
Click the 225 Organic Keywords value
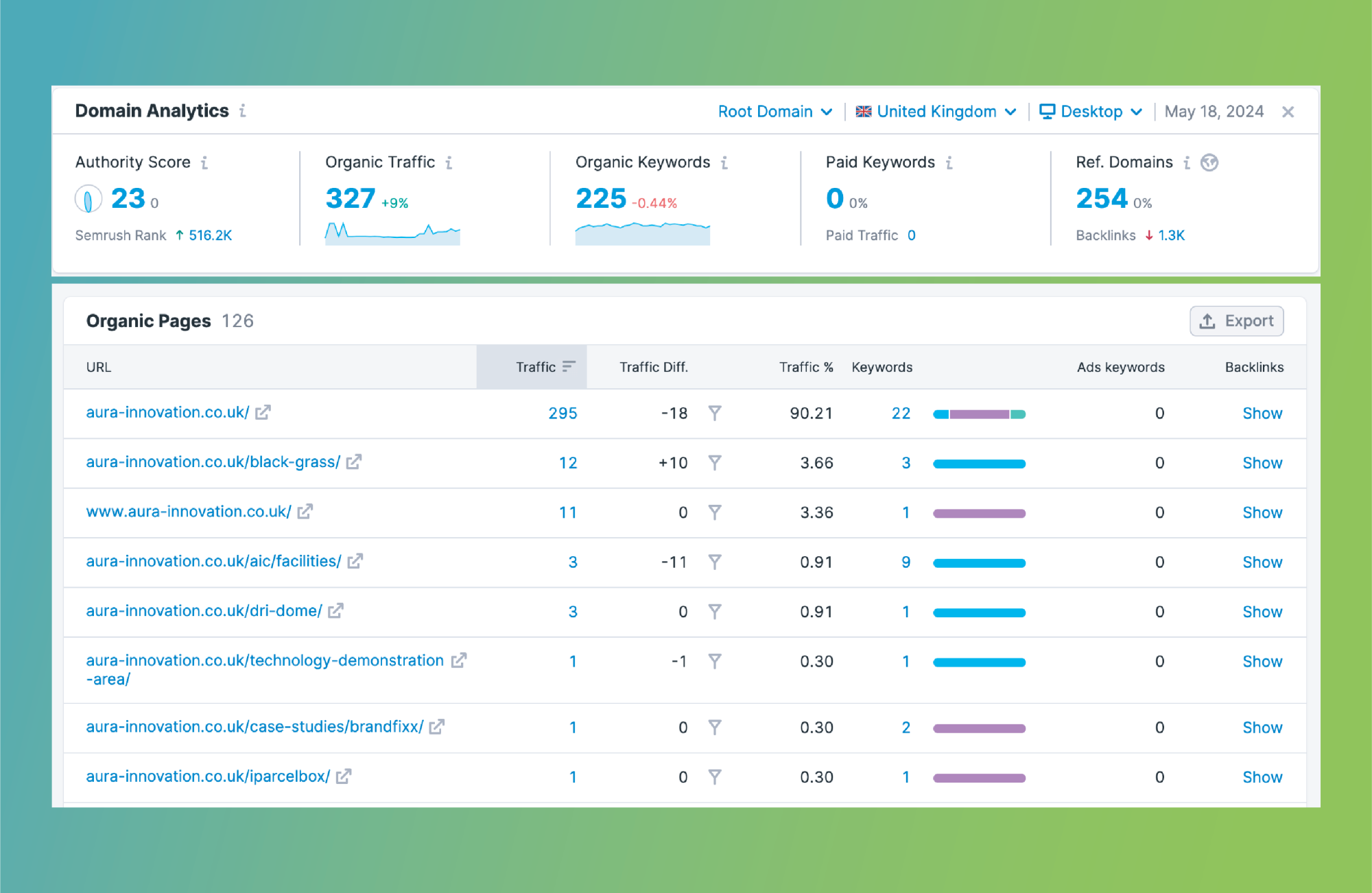(x=601, y=199)
